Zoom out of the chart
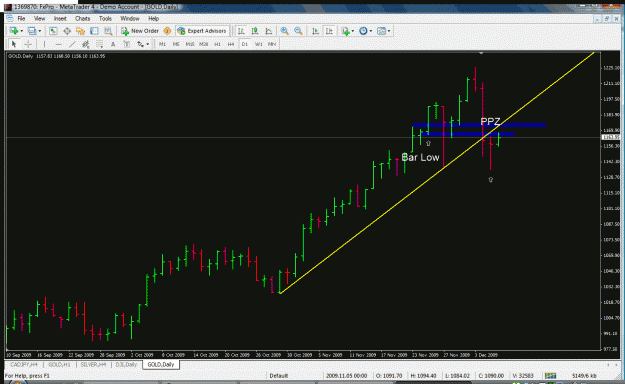 [298, 31]
